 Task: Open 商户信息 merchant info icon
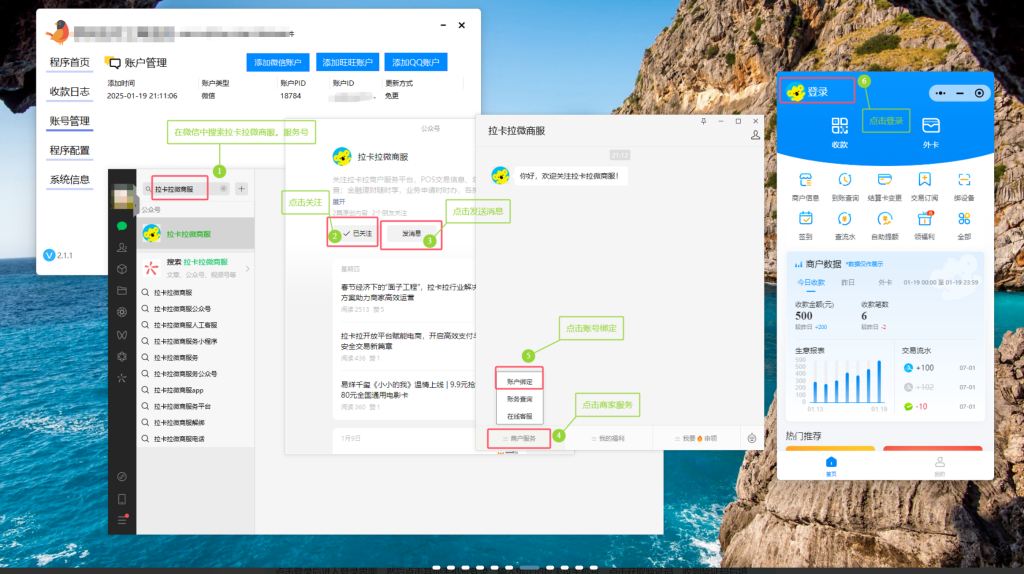[x=805, y=180]
